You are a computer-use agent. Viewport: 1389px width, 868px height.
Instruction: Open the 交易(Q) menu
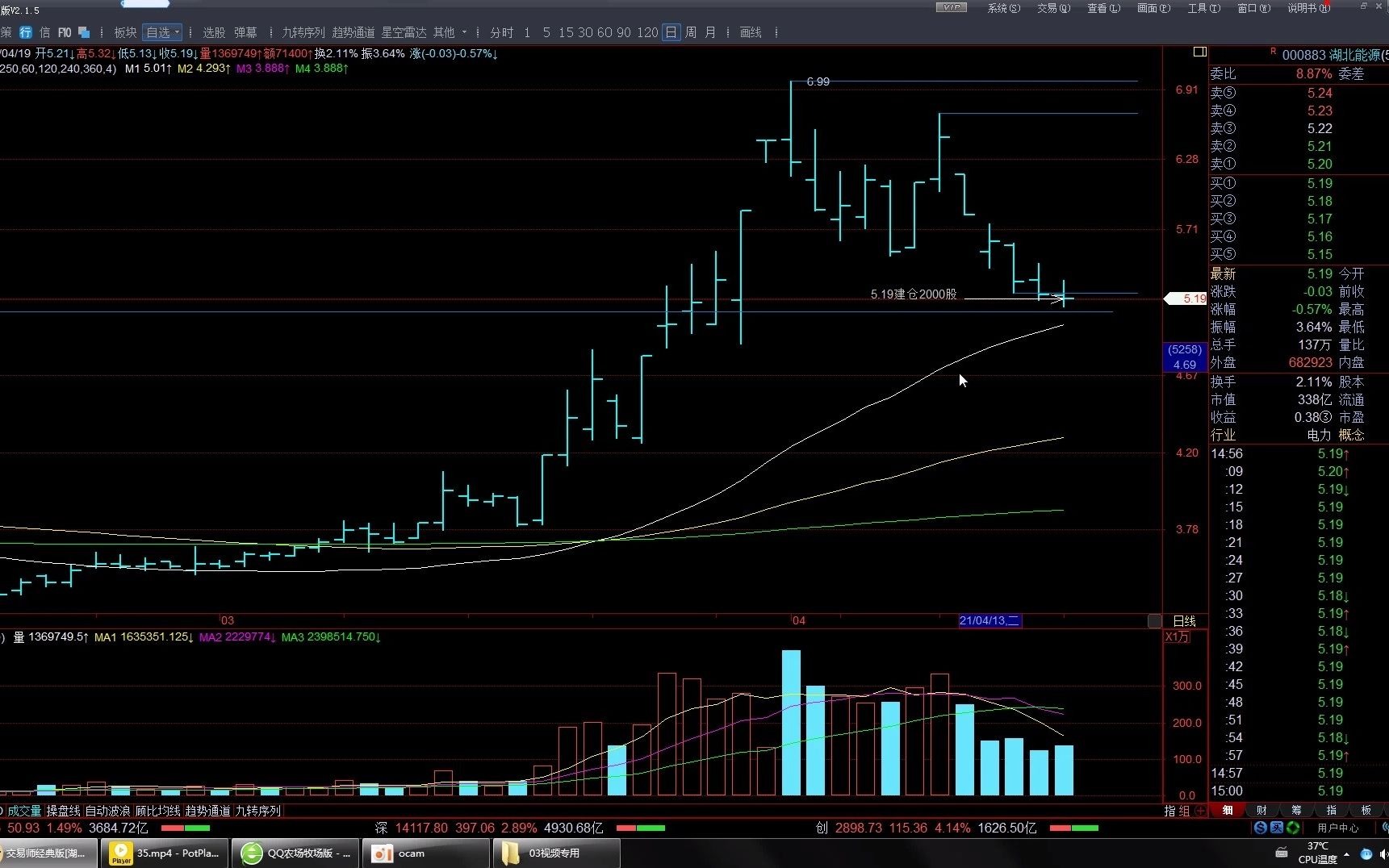(1053, 8)
